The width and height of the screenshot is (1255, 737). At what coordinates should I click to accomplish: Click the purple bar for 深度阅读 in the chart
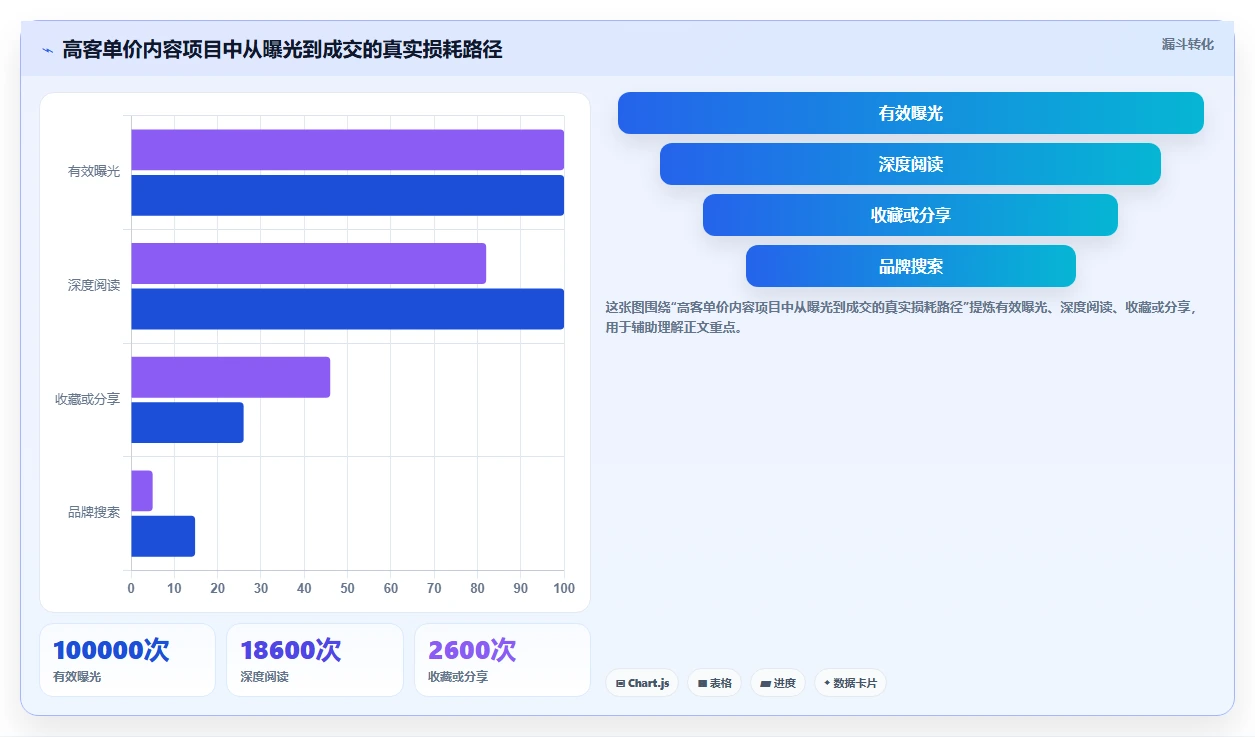coord(308,263)
